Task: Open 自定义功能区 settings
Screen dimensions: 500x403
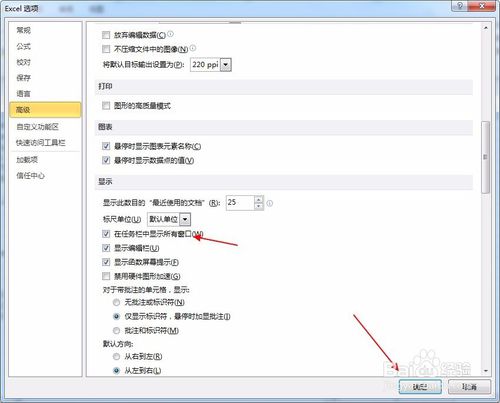Action: click(x=38, y=127)
